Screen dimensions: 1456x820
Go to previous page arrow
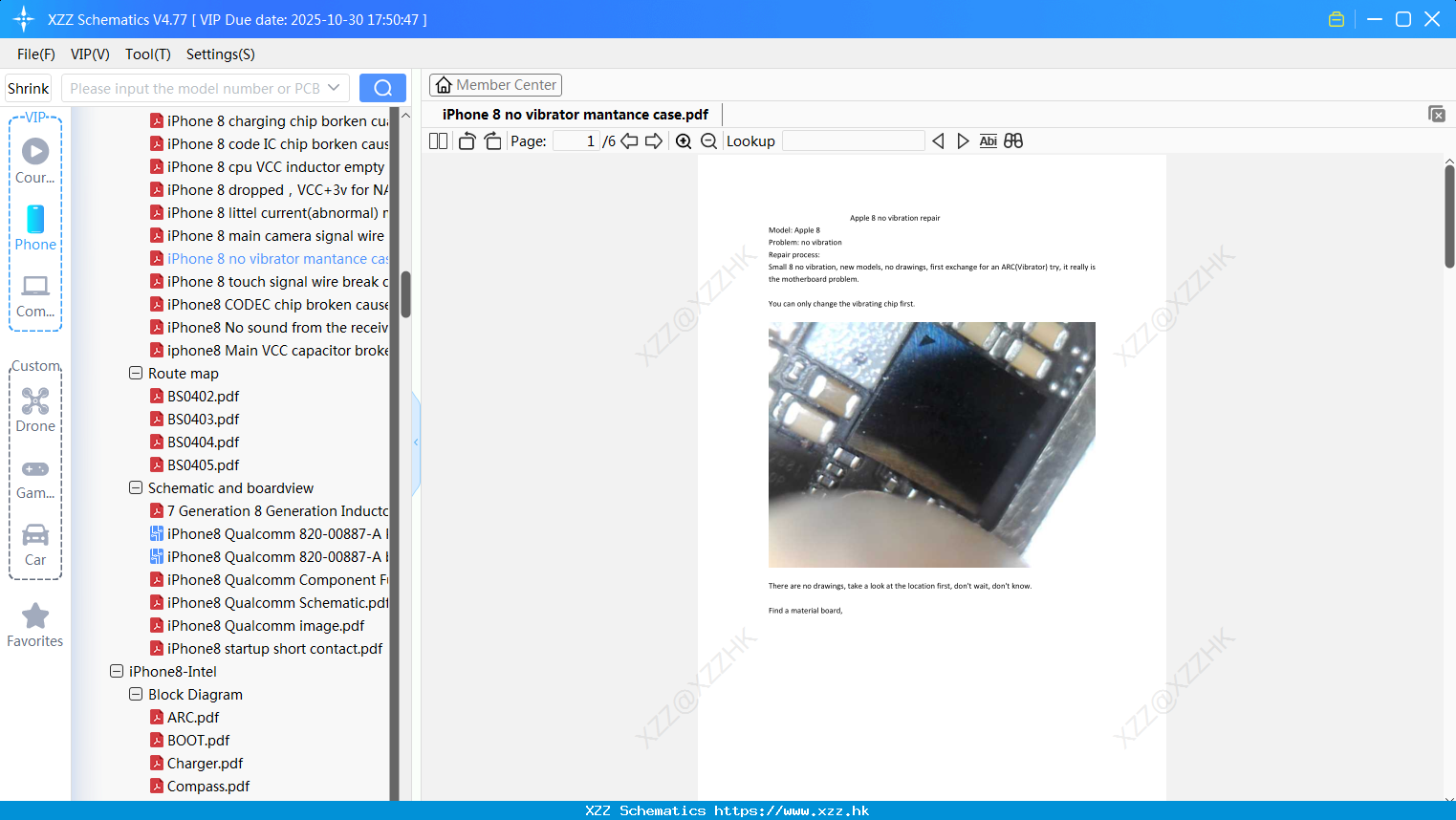[x=629, y=141]
